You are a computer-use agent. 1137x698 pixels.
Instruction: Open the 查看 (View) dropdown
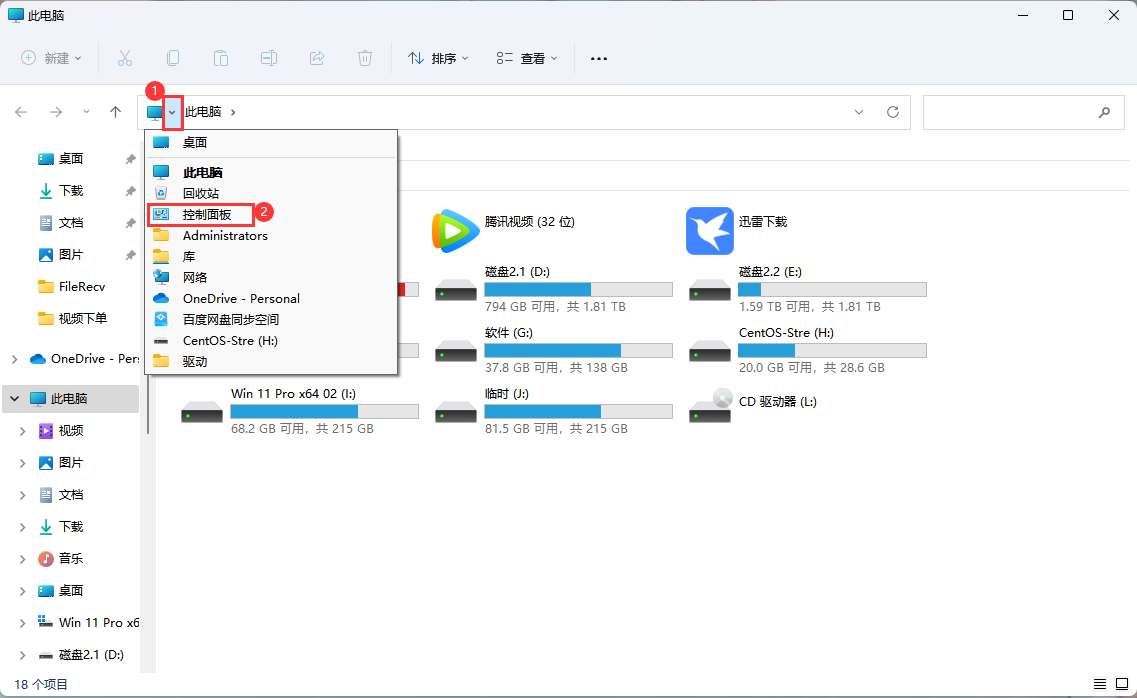point(527,58)
